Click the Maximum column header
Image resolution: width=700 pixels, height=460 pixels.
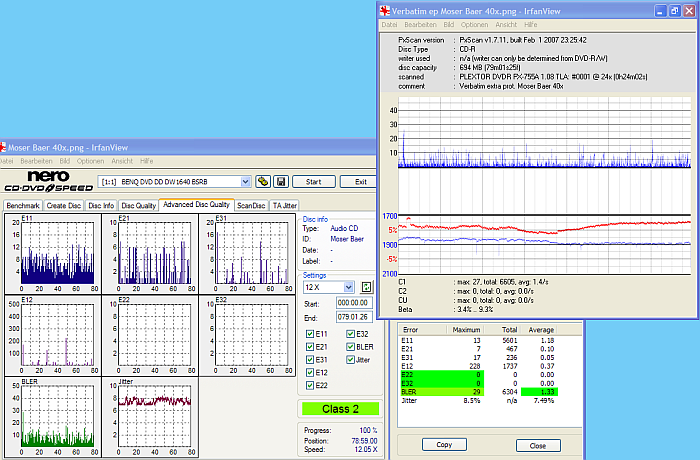pyautogui.click(x=466, y=330)
